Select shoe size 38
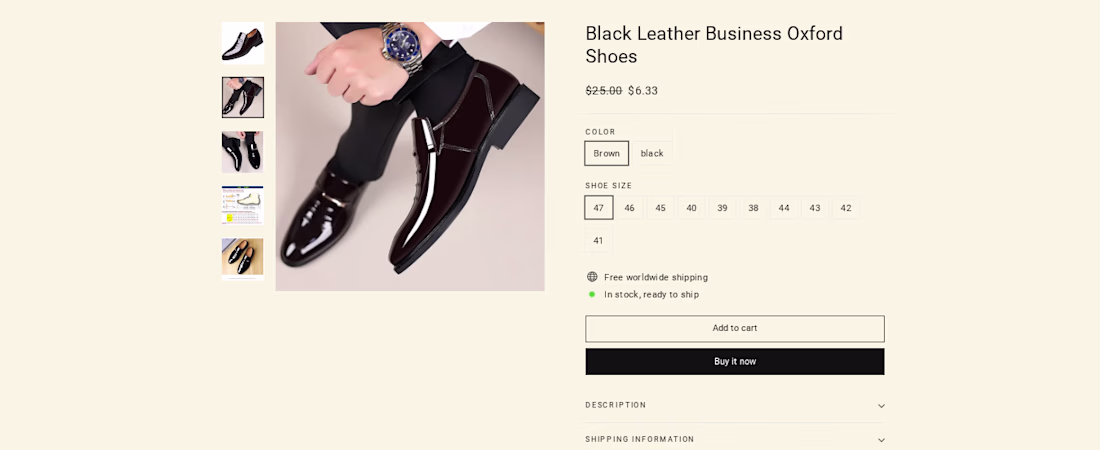Image resolution: width=1100 pixels, height=450 pixels. [753, 208]
